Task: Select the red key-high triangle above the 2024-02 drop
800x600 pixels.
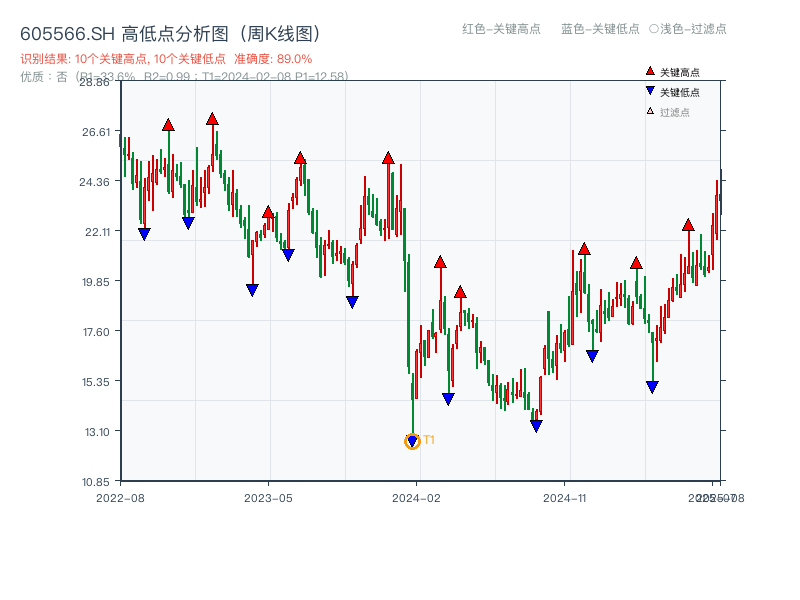Action: [390, 158]
